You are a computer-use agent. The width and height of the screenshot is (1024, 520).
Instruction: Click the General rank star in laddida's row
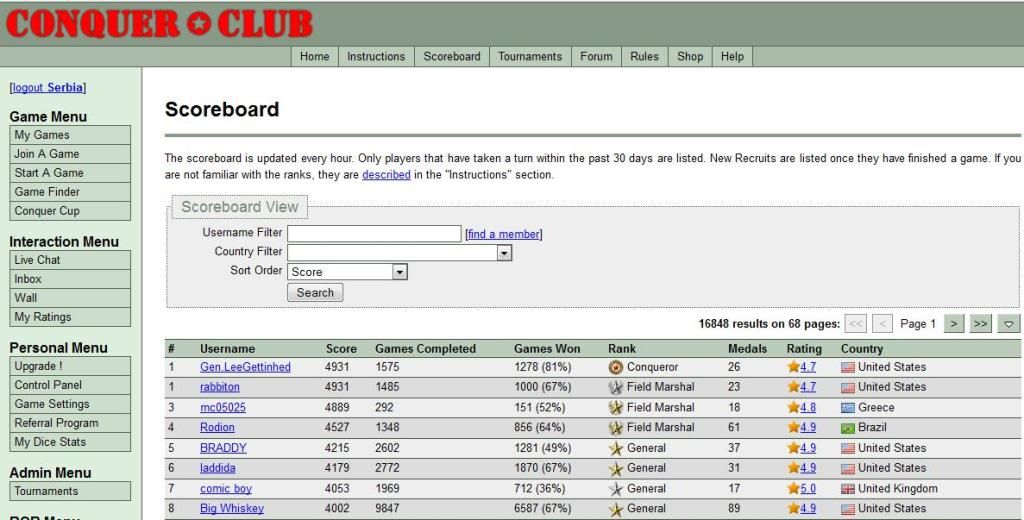[x=615, y=469]
